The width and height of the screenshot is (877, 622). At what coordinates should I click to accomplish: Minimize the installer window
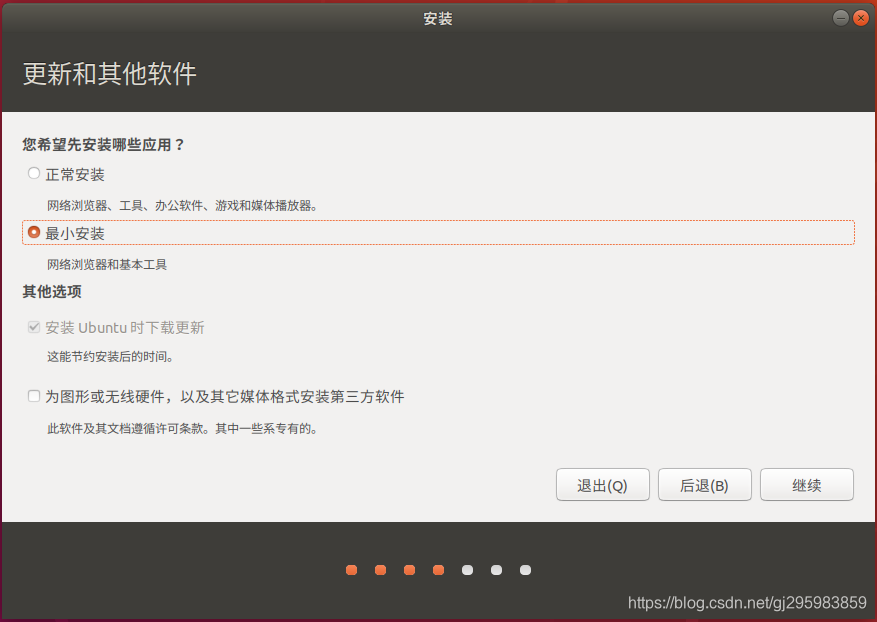pyautogui.click(x=841, y=18)
